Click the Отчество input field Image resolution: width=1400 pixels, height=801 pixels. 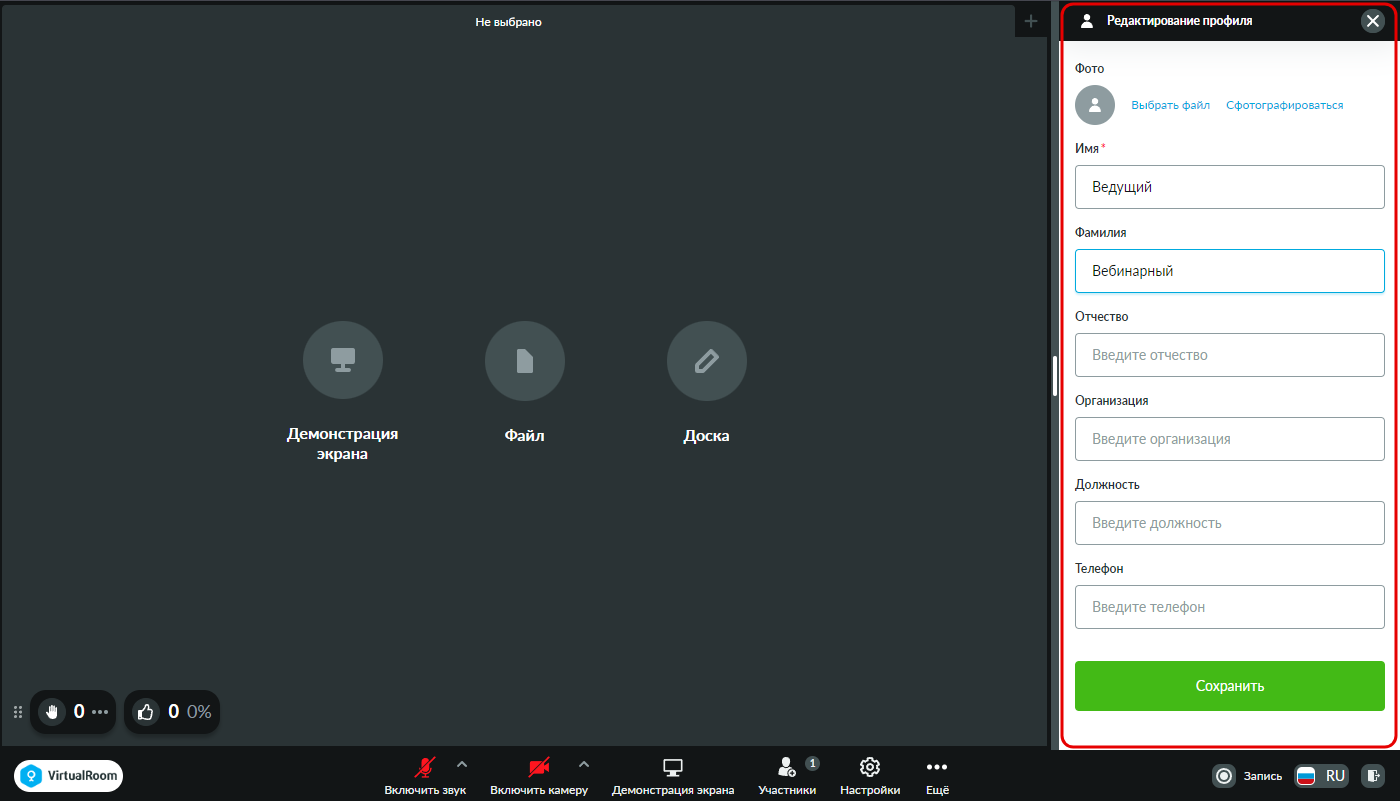[x=1230, y=355]
